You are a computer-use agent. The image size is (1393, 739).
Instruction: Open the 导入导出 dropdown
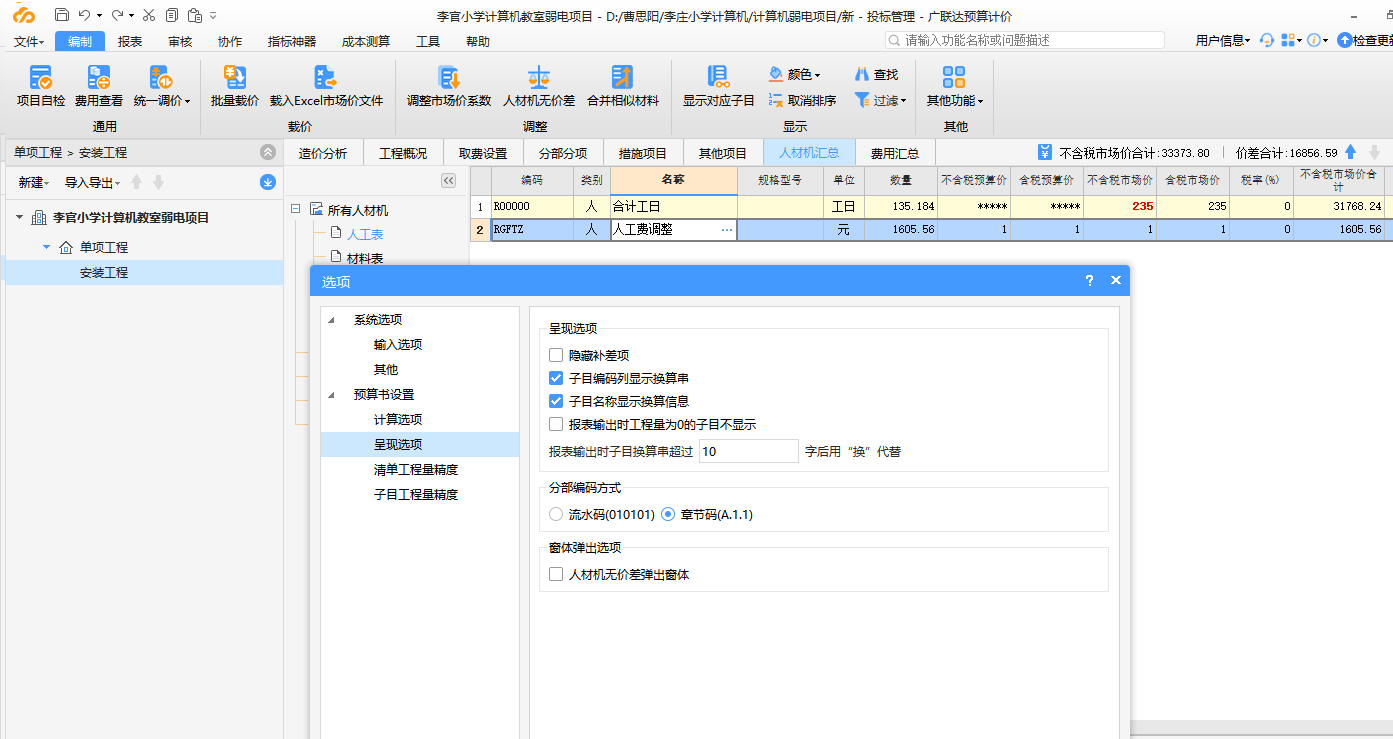click(92, 182)
